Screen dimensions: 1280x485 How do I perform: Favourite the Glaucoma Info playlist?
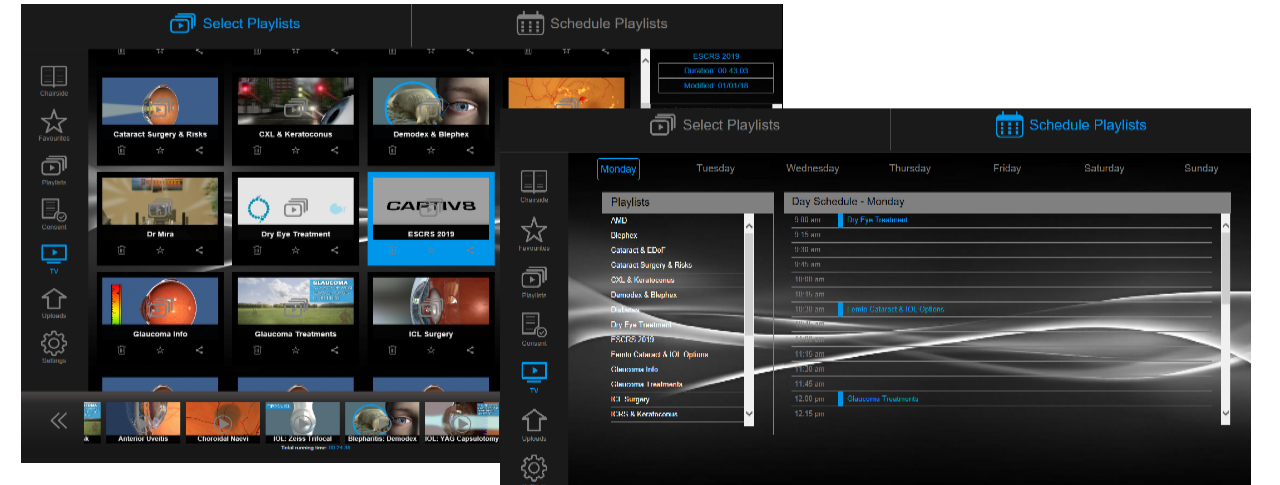(159, 350)
